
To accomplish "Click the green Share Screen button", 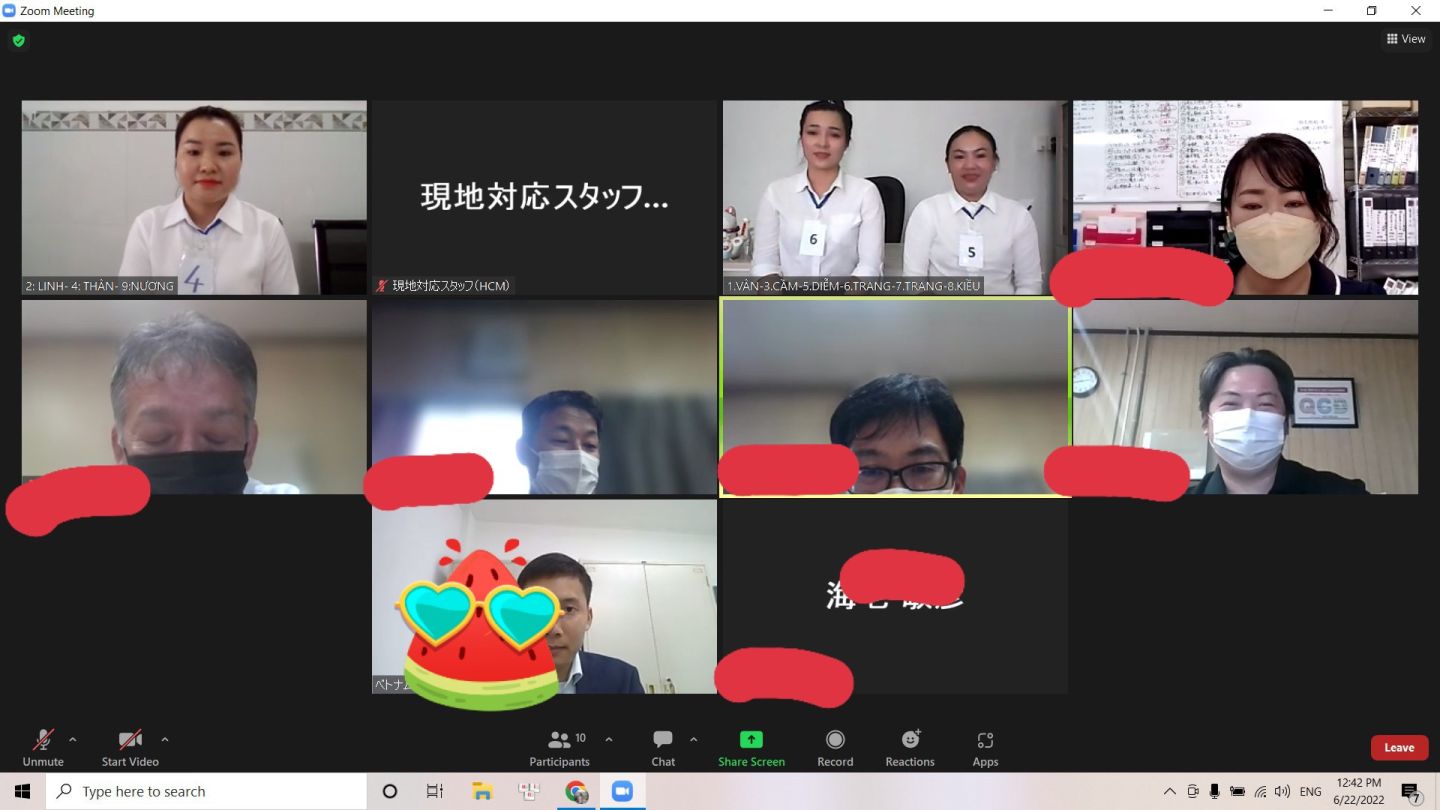I will (x=751, y=746).
